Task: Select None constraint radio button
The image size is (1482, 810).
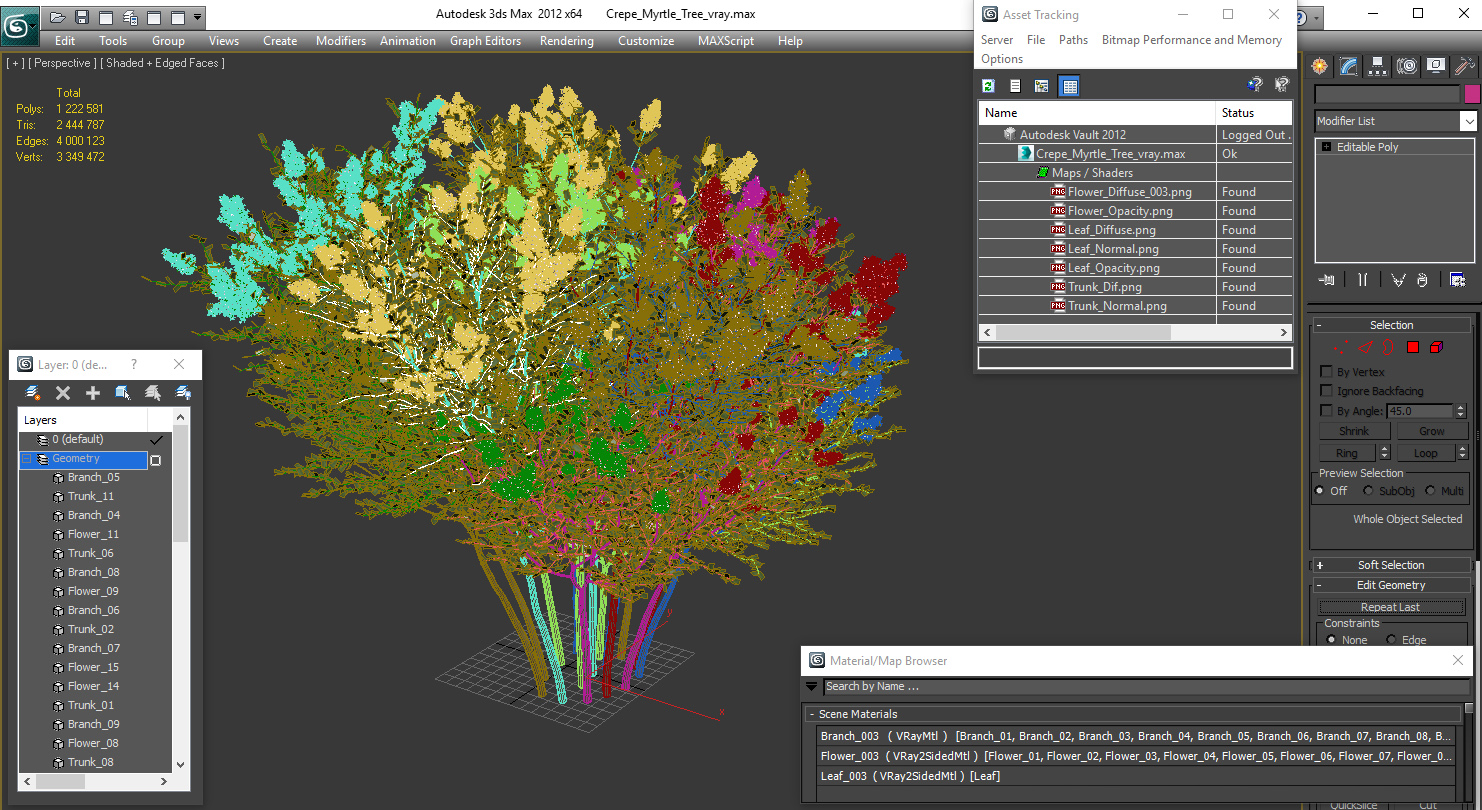Action: click(x=1331, y=640)
